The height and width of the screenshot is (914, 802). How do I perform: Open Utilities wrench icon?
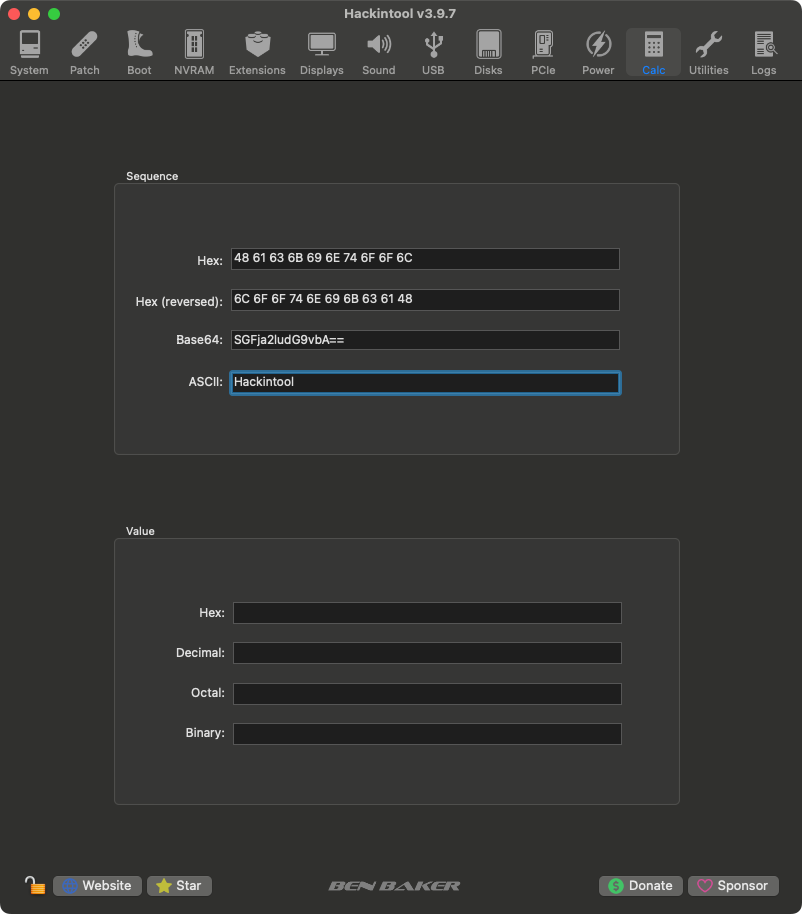[708, 44]
